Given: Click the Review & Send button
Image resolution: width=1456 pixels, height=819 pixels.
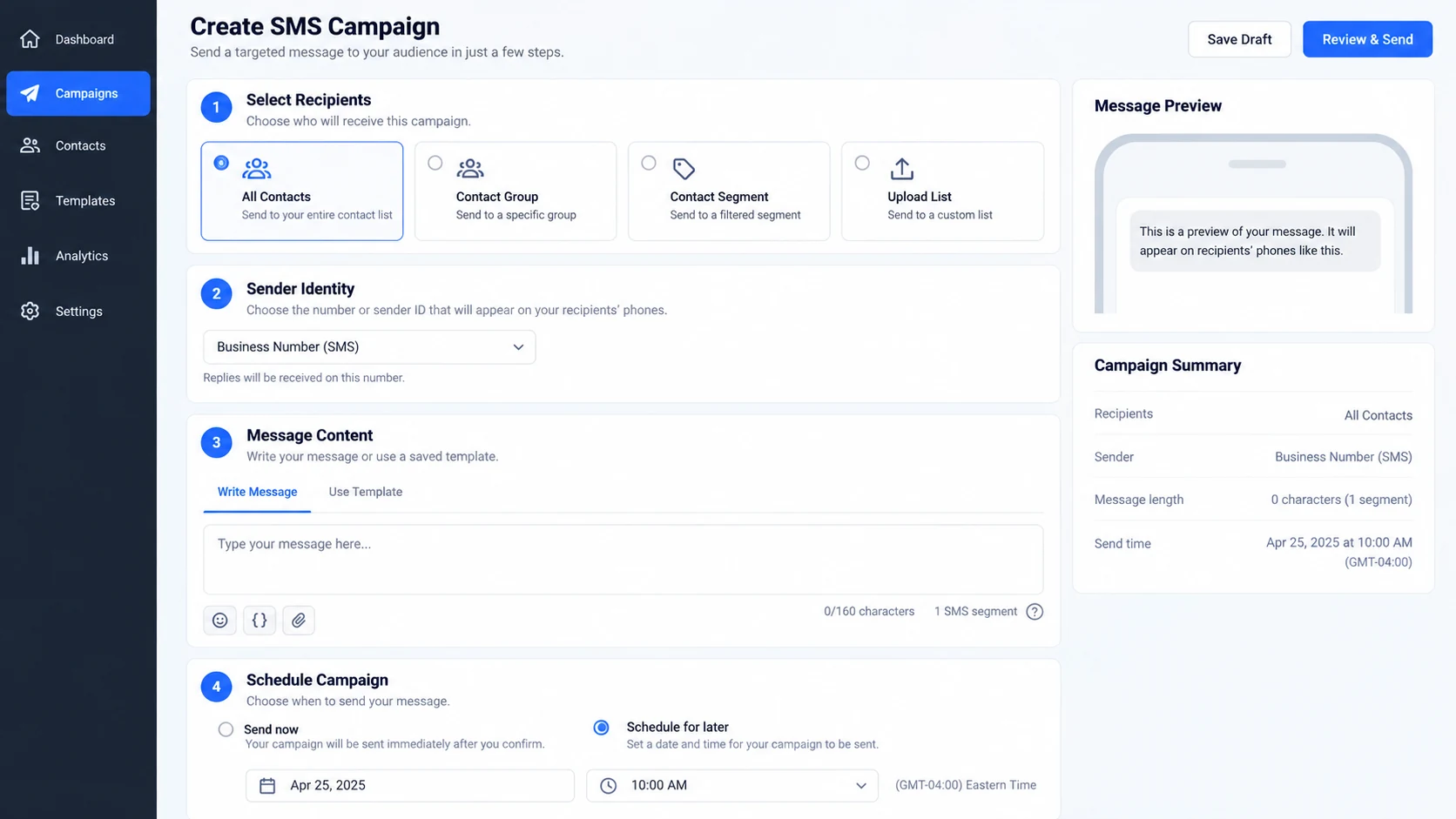Looking at the screenshot, I should pos(1367,39).
